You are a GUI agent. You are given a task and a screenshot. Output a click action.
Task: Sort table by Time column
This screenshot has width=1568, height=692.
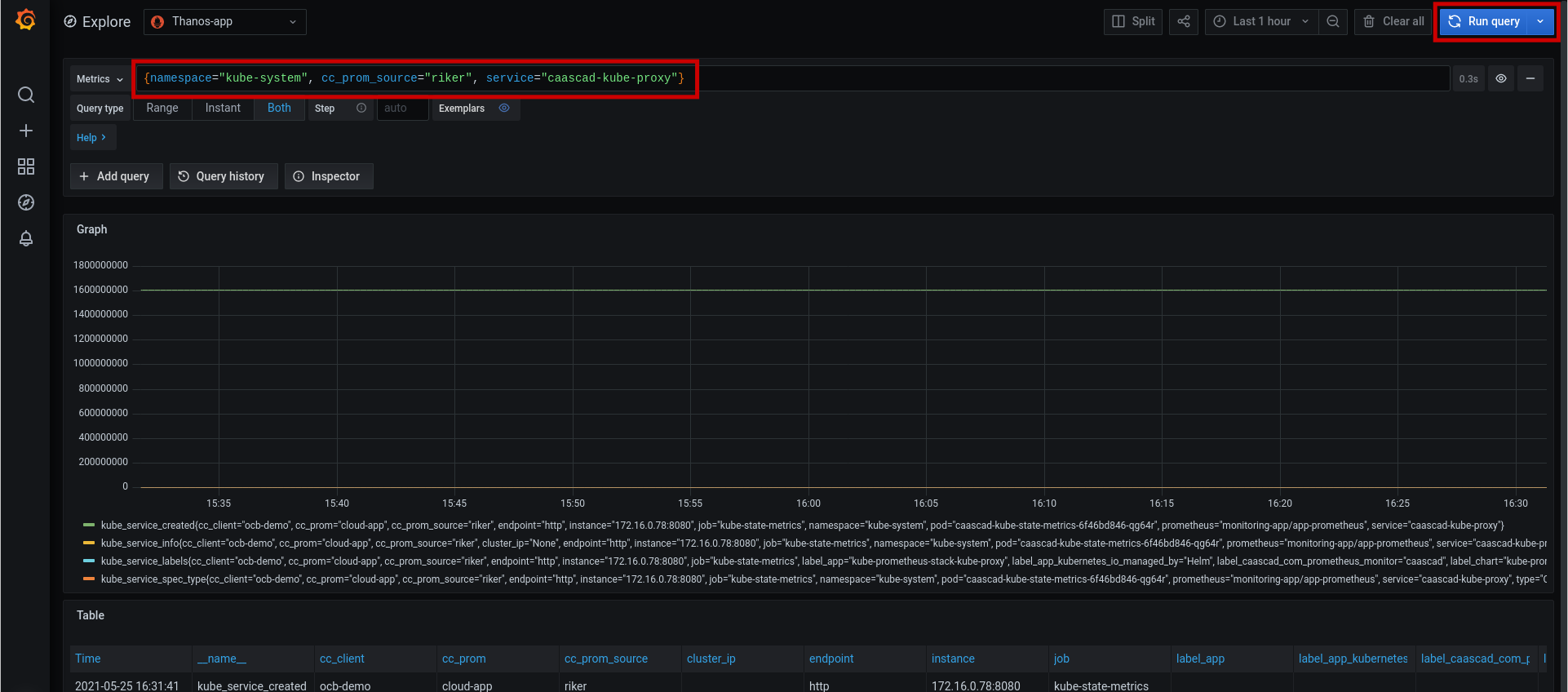88,659
